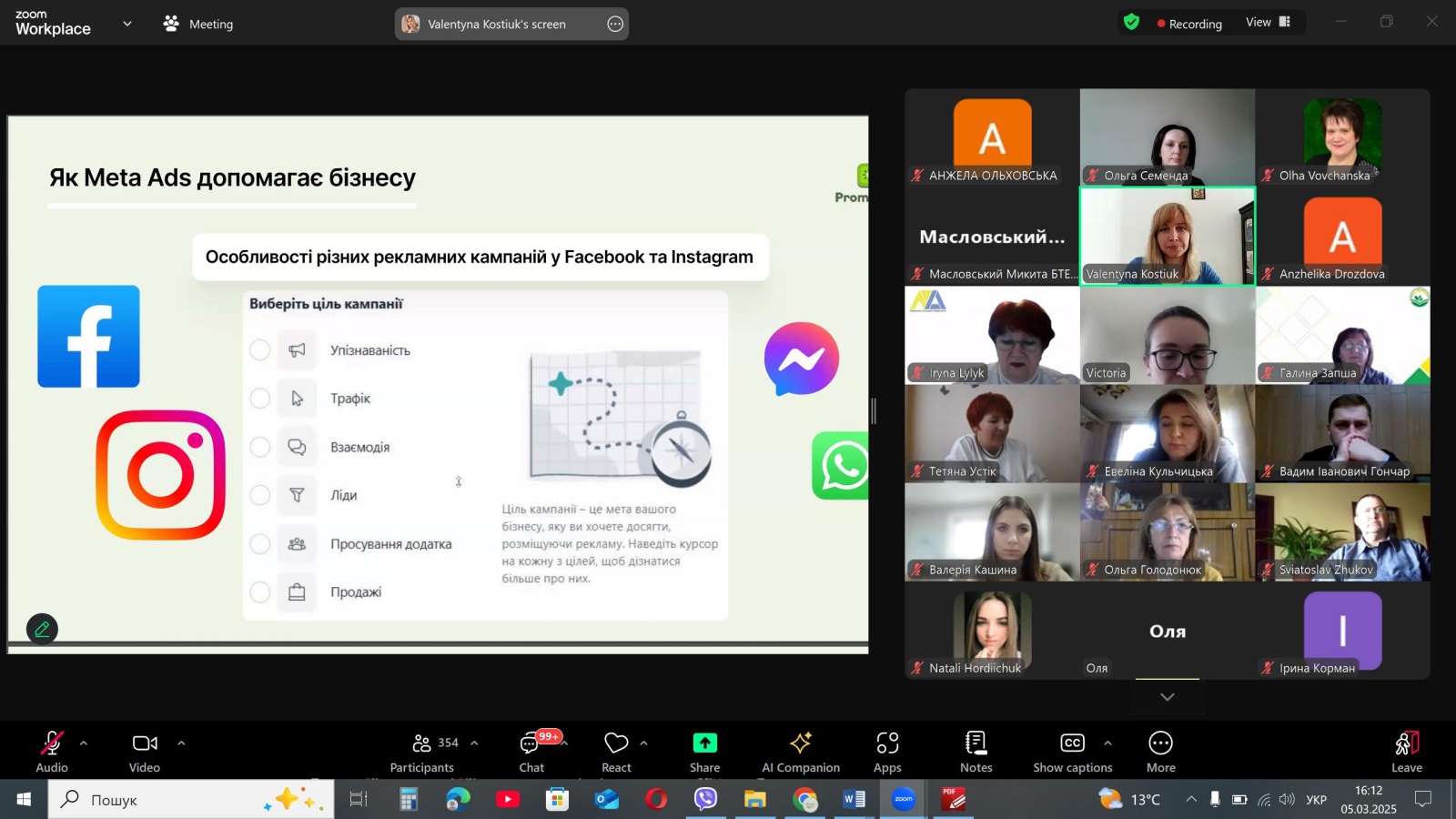Open the system volume control
The width and height of the screenshot is (1456, 819).
coord(1287,800)
